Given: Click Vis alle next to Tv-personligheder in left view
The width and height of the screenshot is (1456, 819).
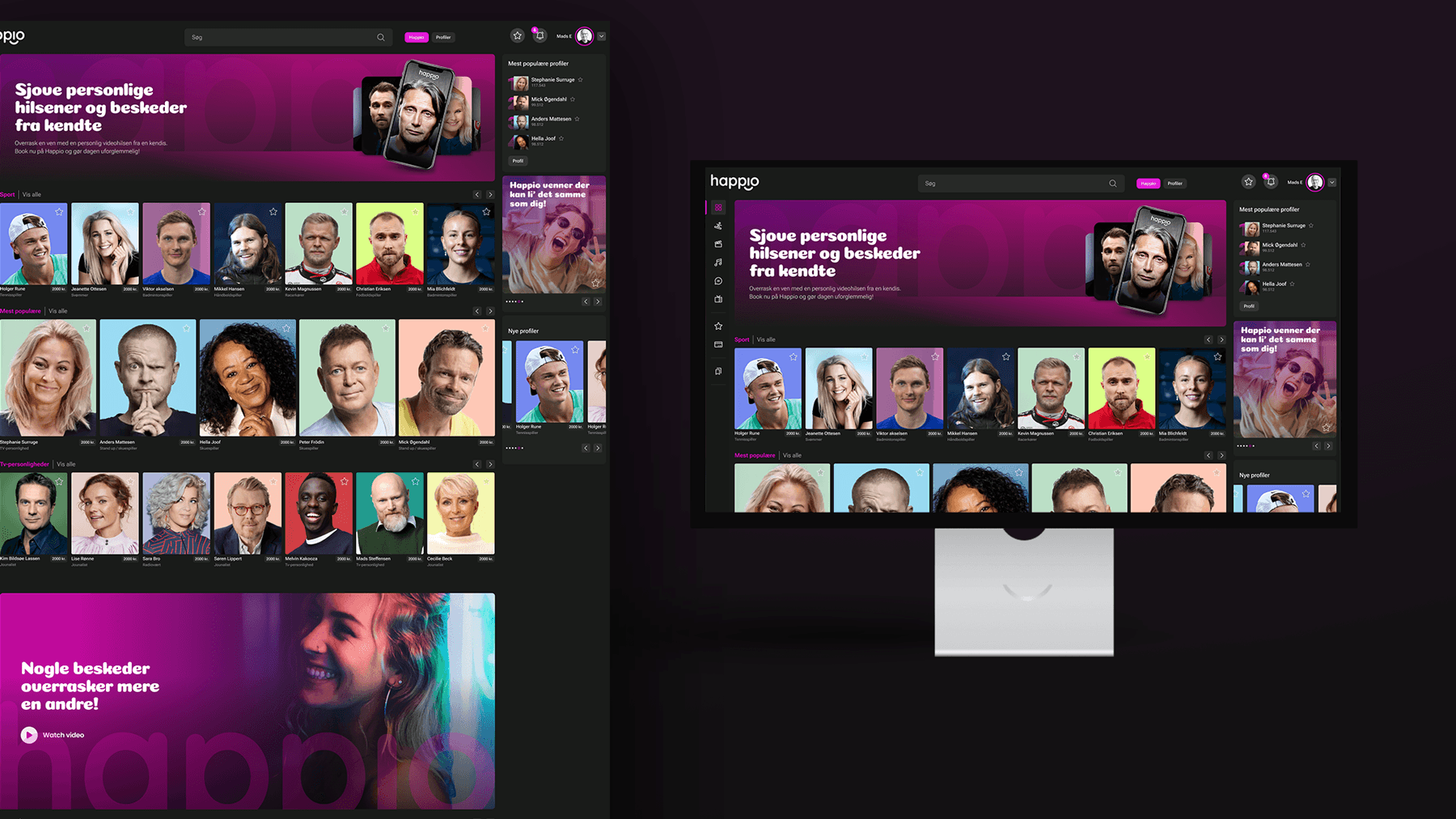Looking at the screenshot, I should tap(66, 464).
